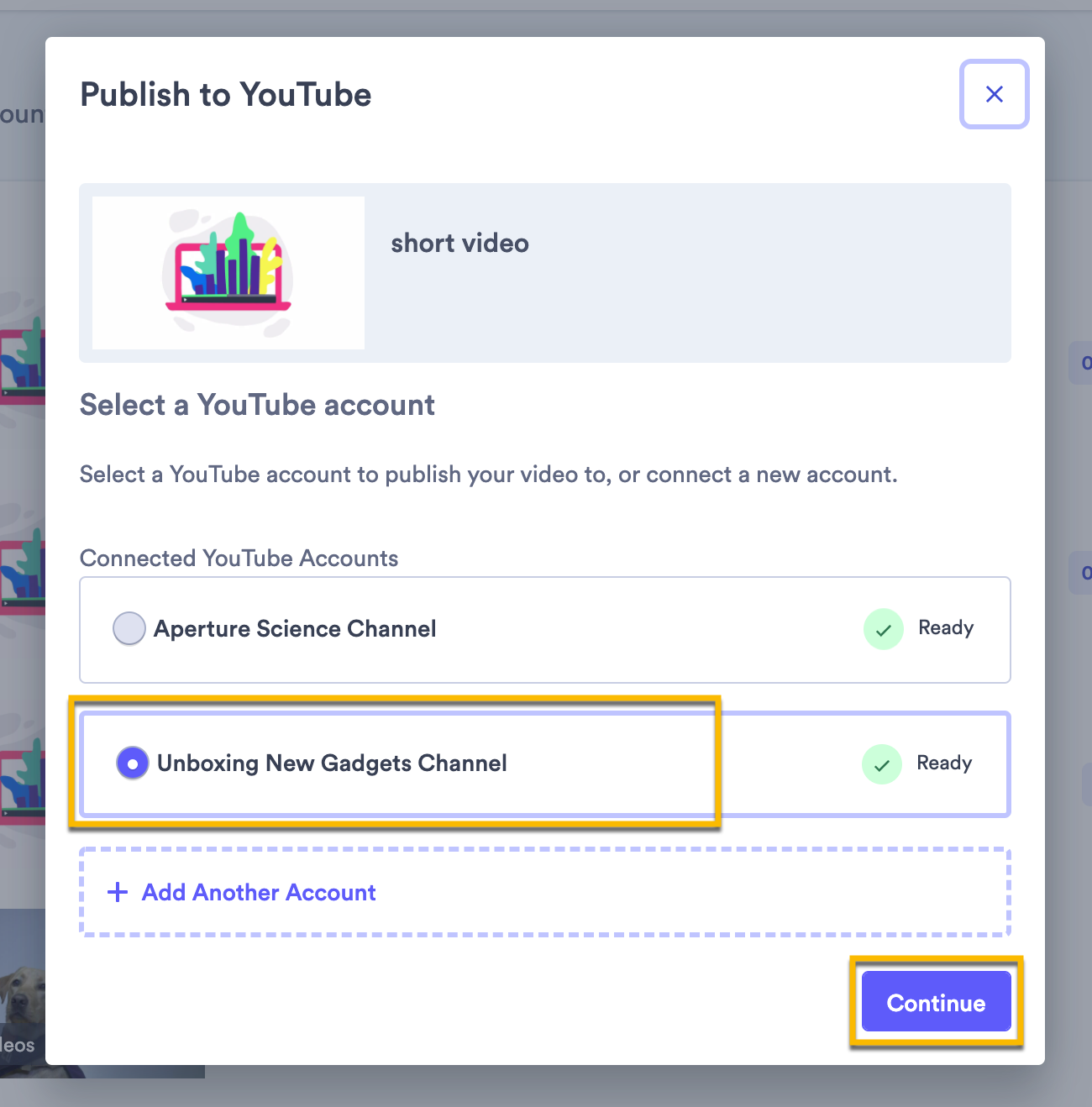Select the Unboxing New Gadgets Channel radio button

pos(133,763)
